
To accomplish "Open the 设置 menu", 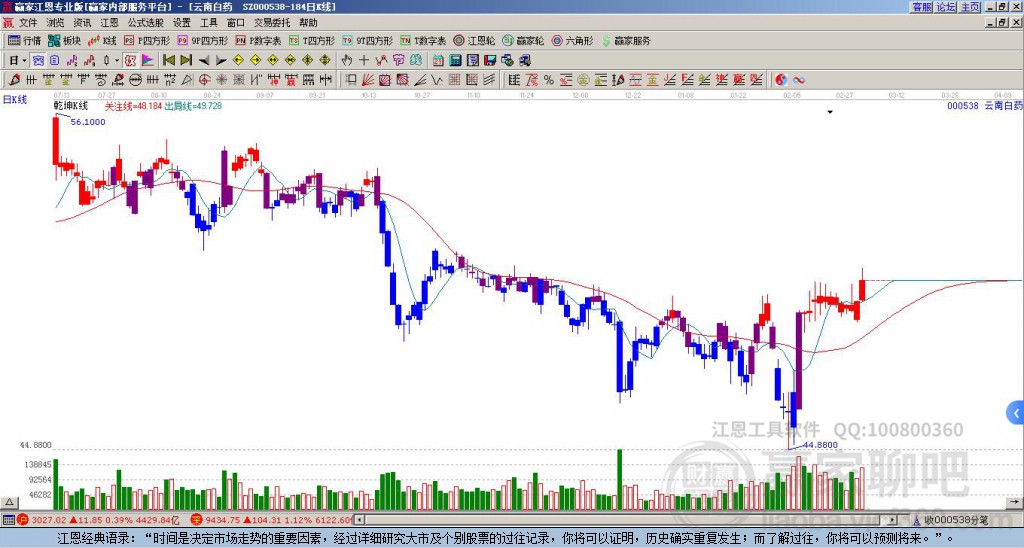I will pos(182,23).
